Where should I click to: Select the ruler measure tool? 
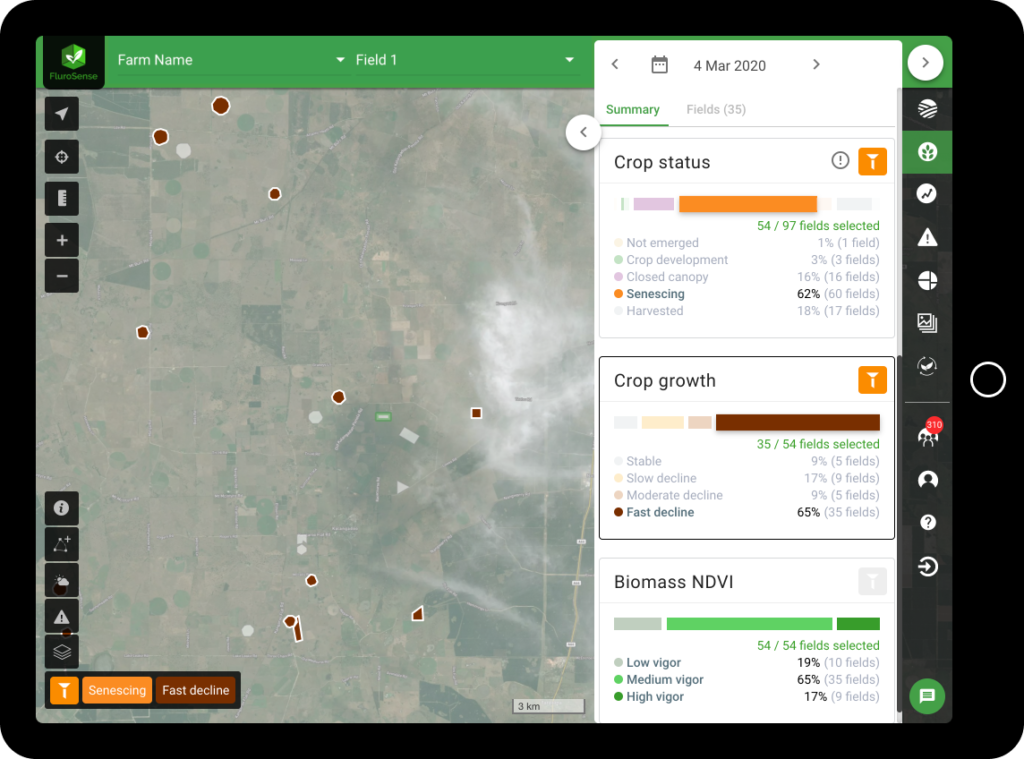coord(62,199)
